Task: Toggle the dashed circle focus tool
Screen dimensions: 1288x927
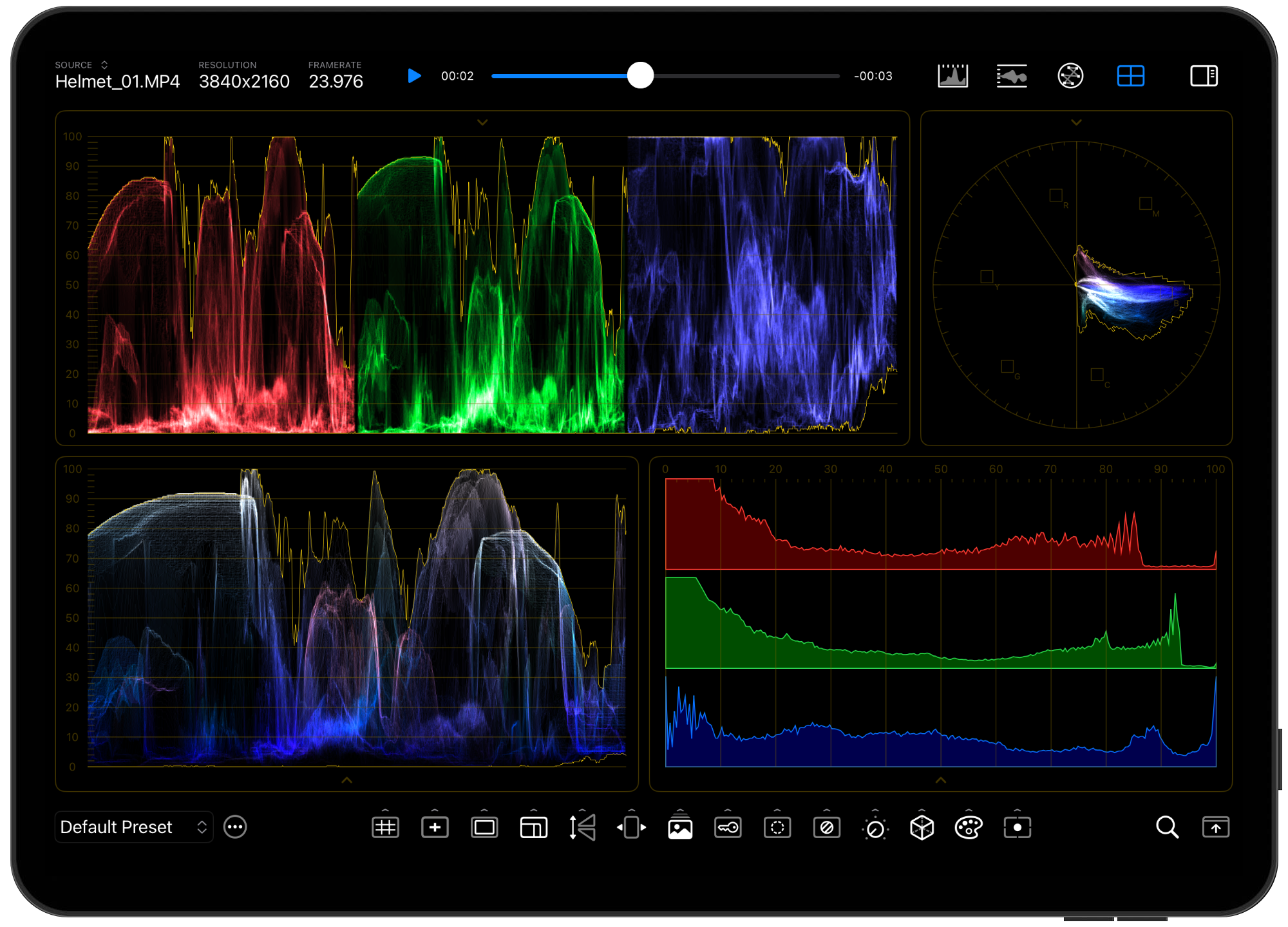Action: 777,827
